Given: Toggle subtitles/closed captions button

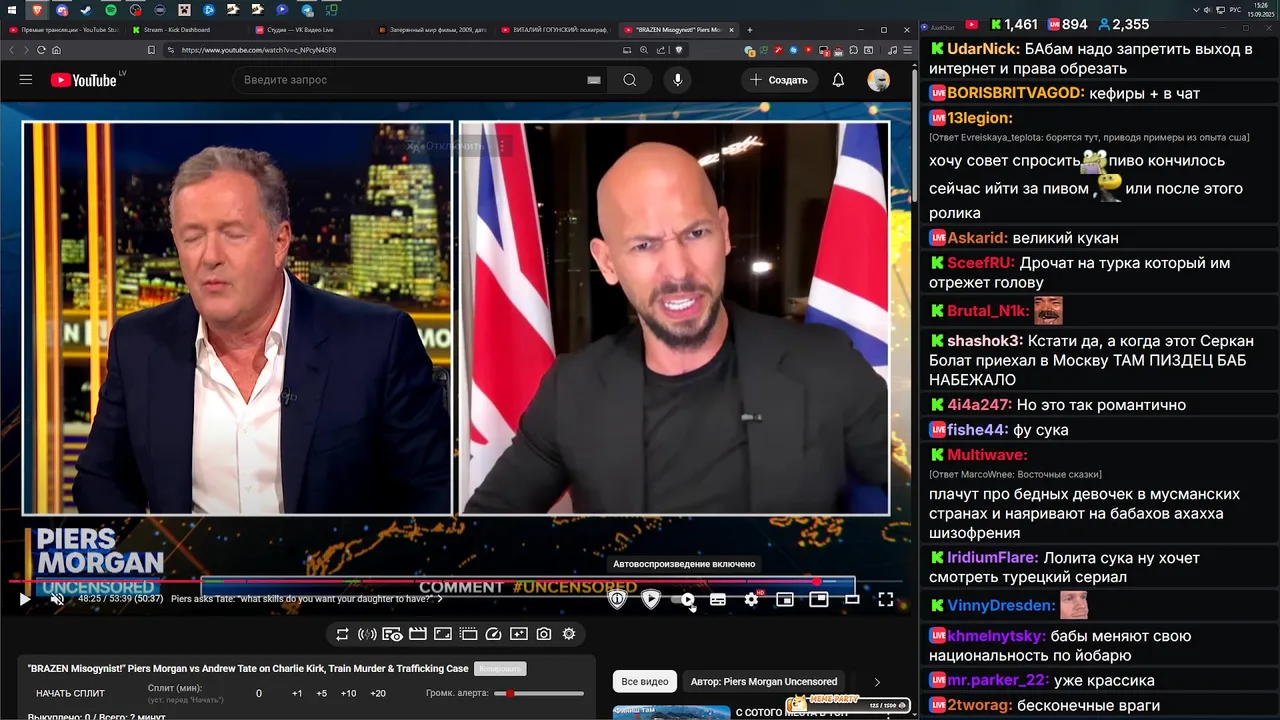Looking at the screenshot, I should pyautogui.click(x=718, y=599).
